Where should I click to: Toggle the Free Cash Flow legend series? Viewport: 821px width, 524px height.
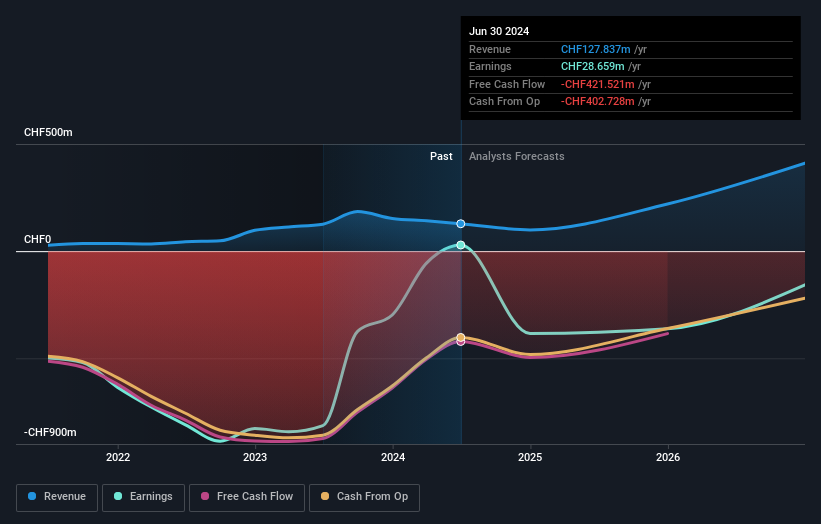247,497
